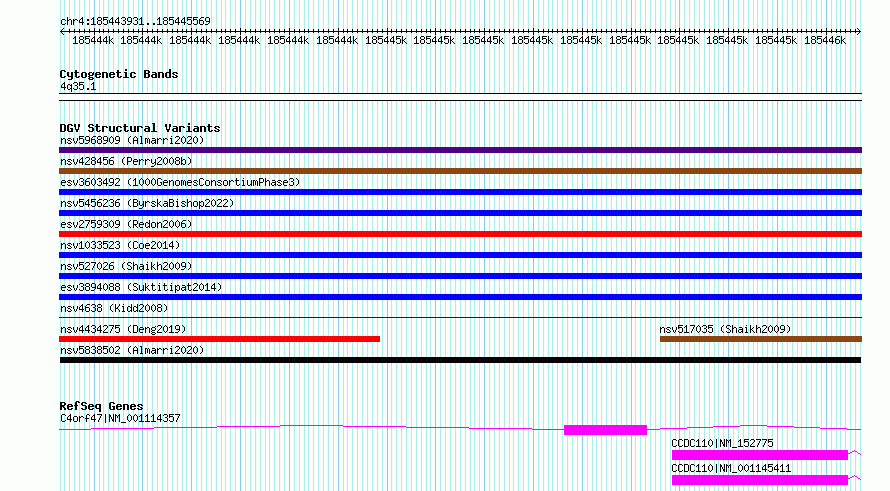The image size is (890, 491).
Task: Open the esv3603492 (1000GenomesConsortiumPhase3) label
Action: pyautogui.click(x=180, y=182)
